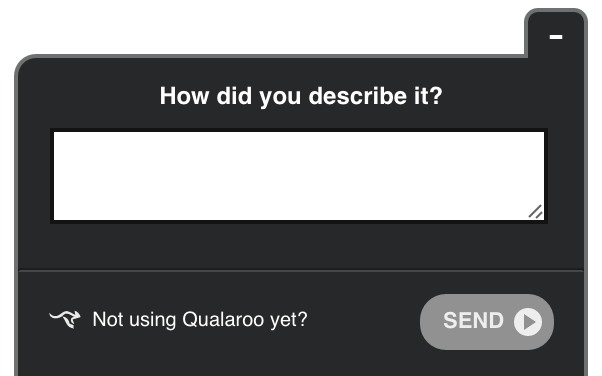Open the 'Not using Qualaroo yet?' link
This screenshot has width=602, height=376.
pyautogui.click(x=200, y=319)
